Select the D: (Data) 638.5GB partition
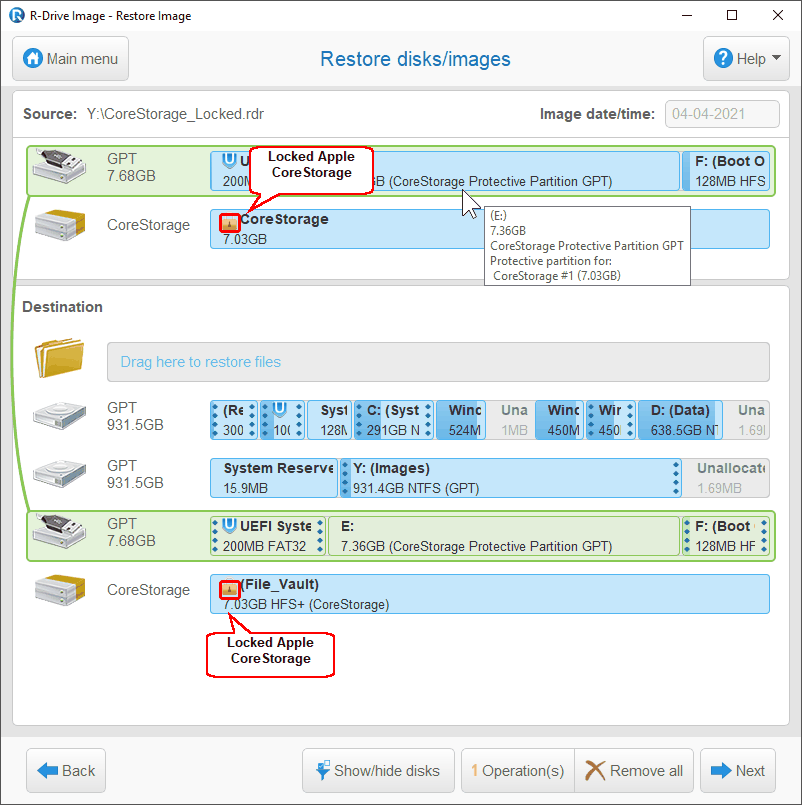The height and width of the screenshot is (805, 802). click(680, 420)
